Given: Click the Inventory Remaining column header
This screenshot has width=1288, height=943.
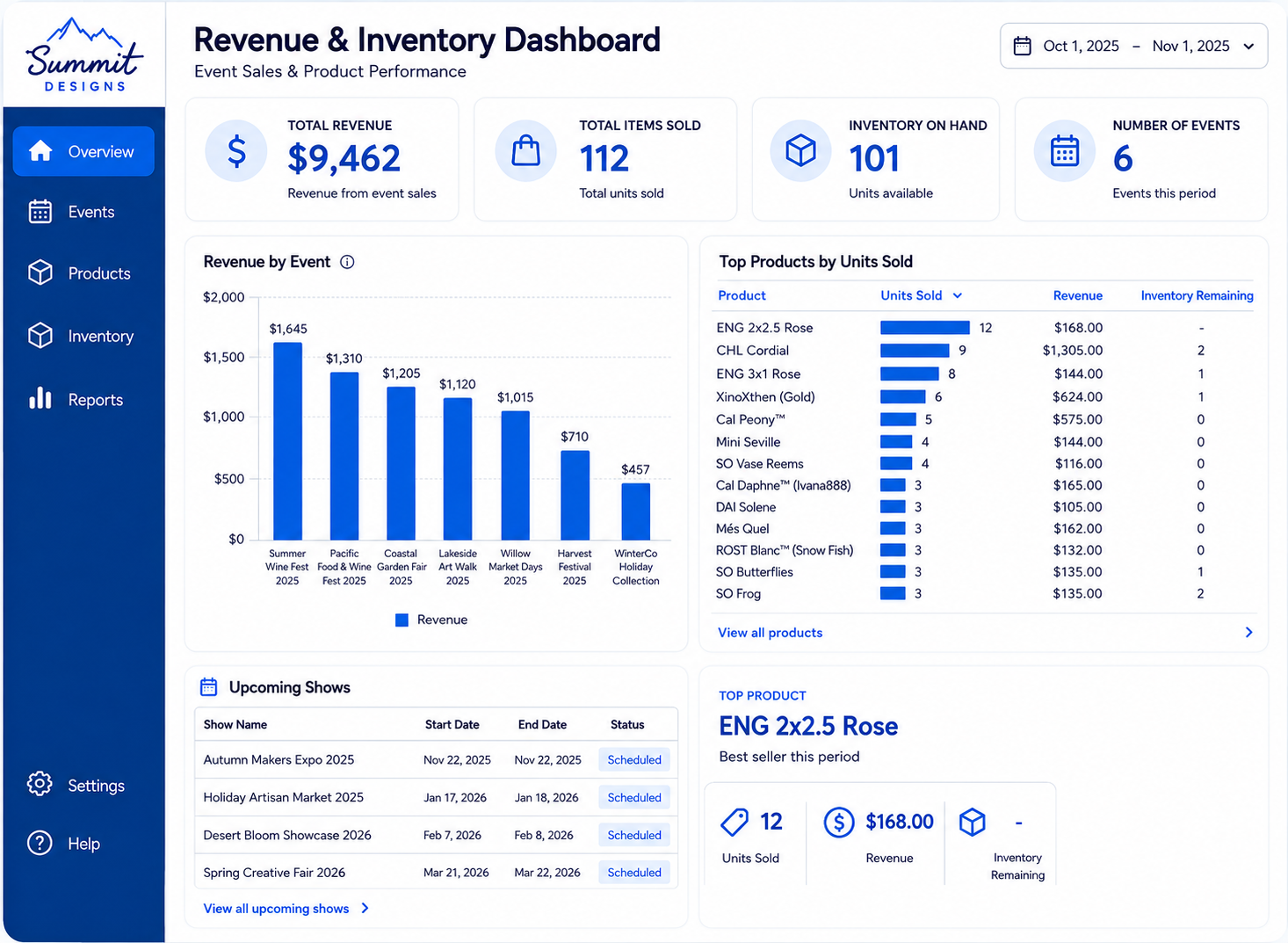Looking at the screenshot, I should point(1197,296).
